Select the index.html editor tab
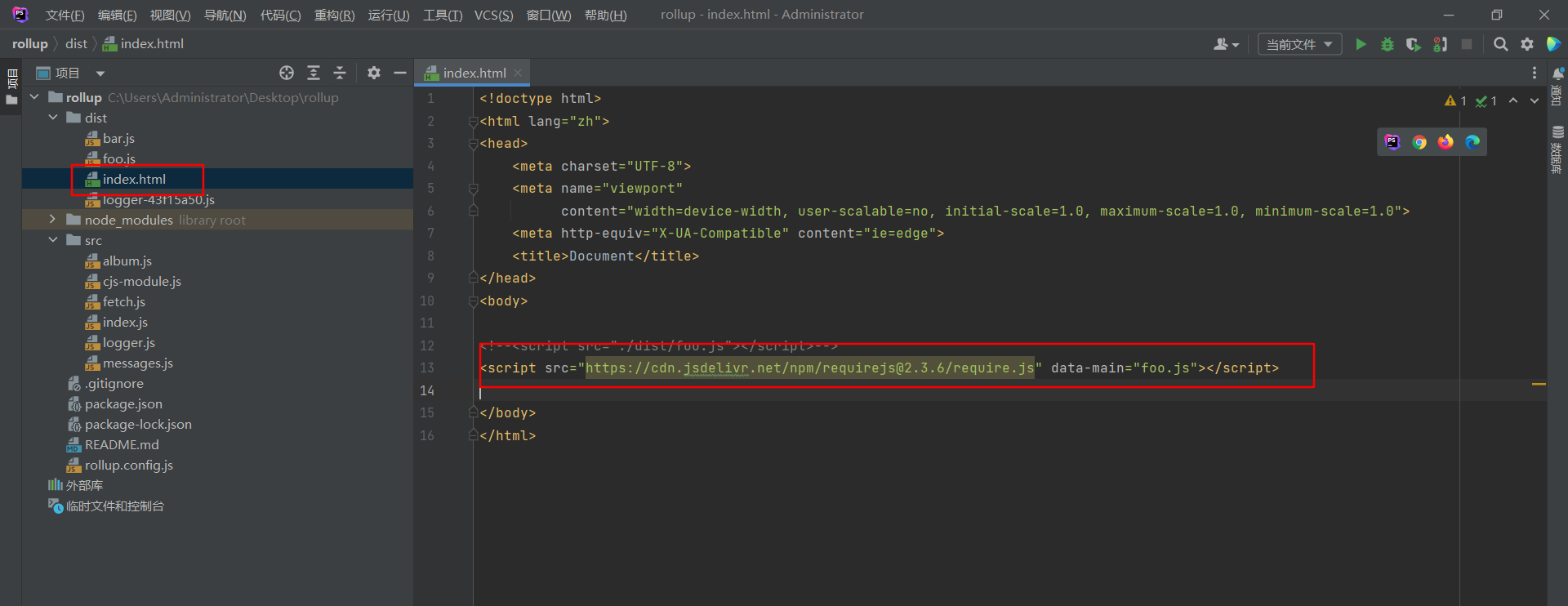 pos(474,73)
